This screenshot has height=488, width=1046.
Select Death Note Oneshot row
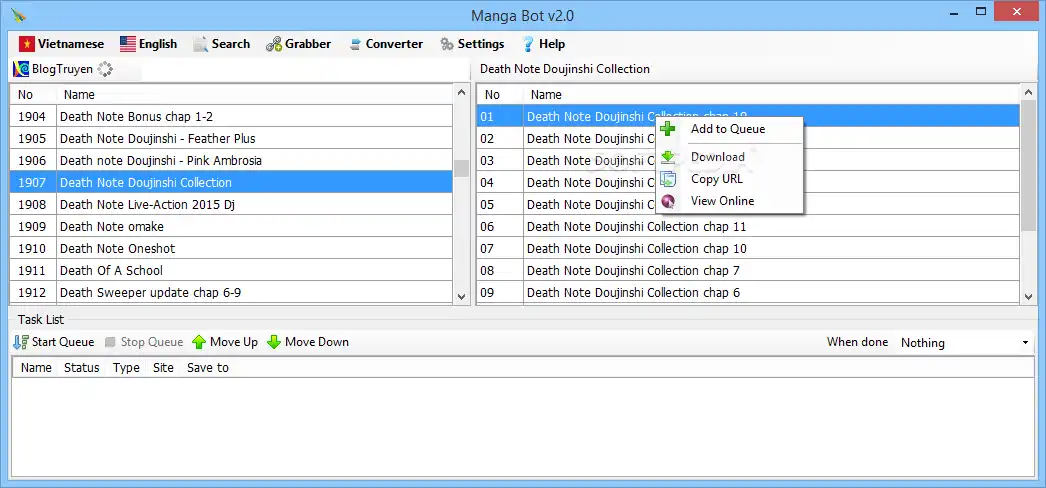pos(231,249)
